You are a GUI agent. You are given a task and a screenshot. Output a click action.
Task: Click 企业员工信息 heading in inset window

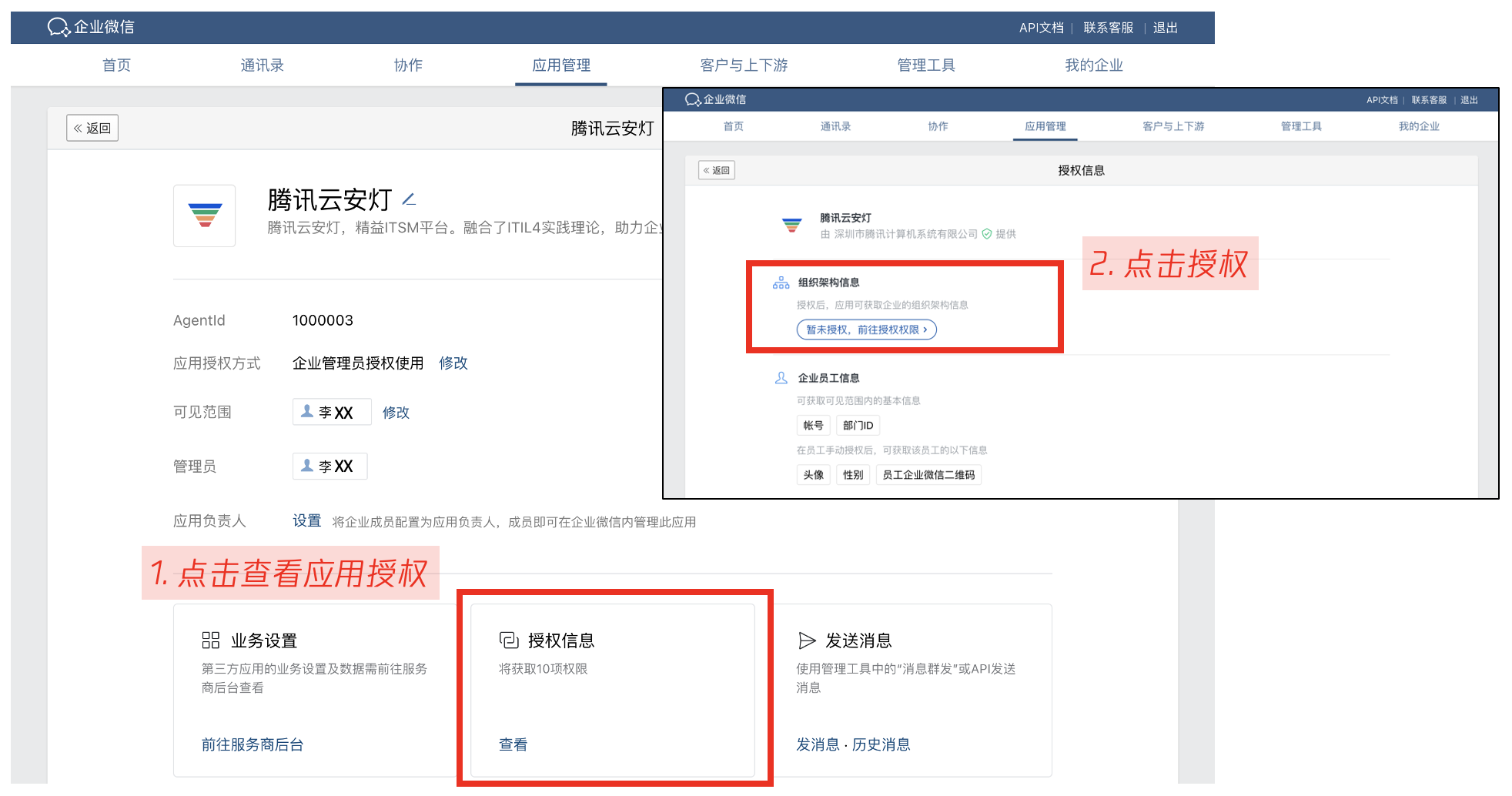[x=828, y=378]
